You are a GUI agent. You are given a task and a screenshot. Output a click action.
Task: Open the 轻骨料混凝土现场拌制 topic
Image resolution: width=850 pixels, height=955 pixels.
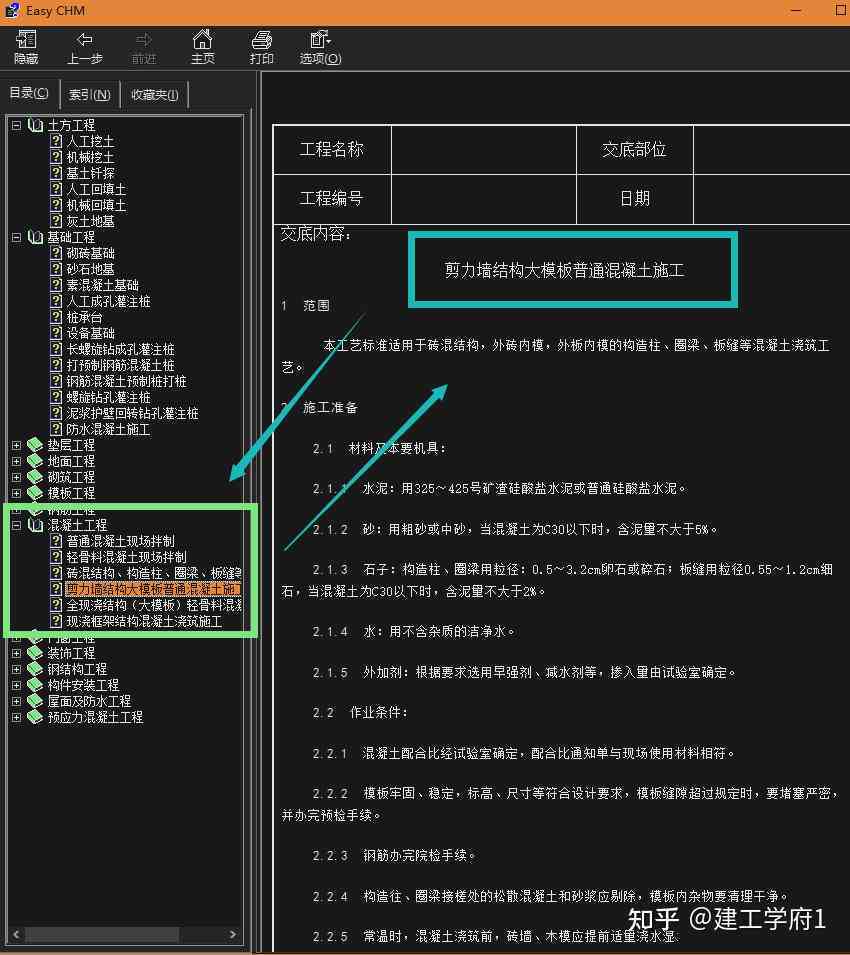[x=127, y=557]
